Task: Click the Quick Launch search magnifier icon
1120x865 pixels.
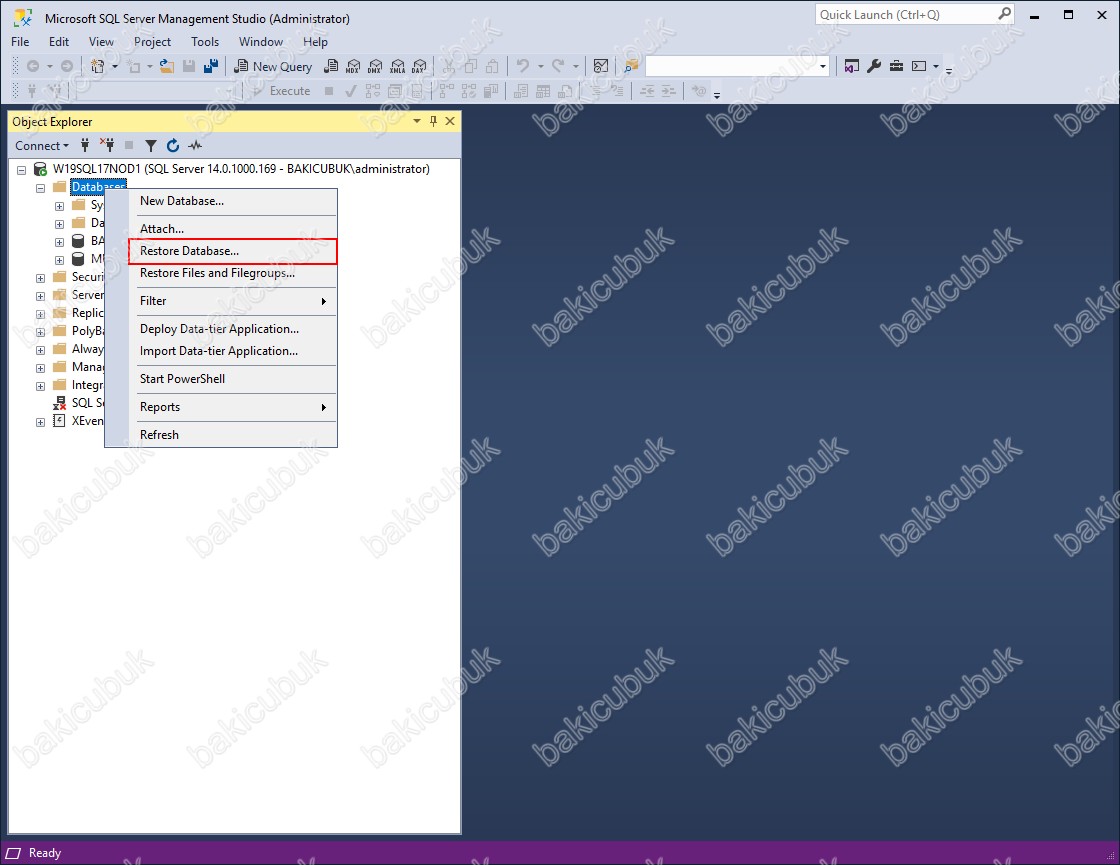Action: tap(1004, 14)
